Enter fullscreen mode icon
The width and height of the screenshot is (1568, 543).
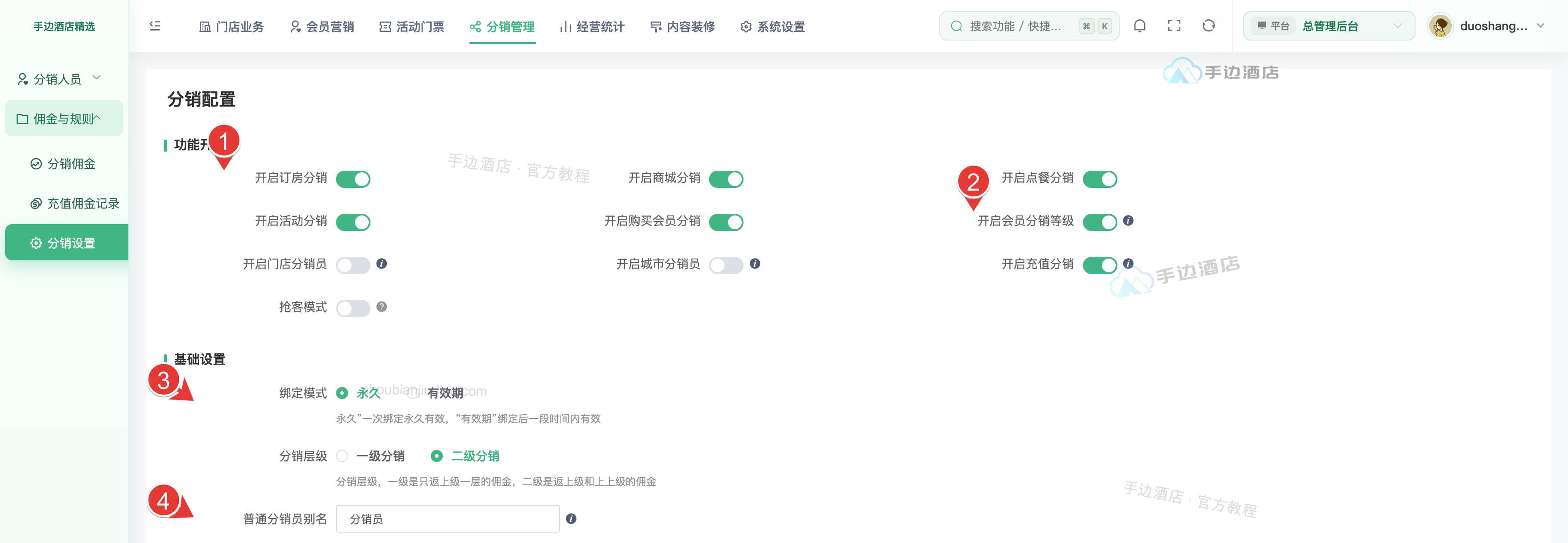[1174, 26]
